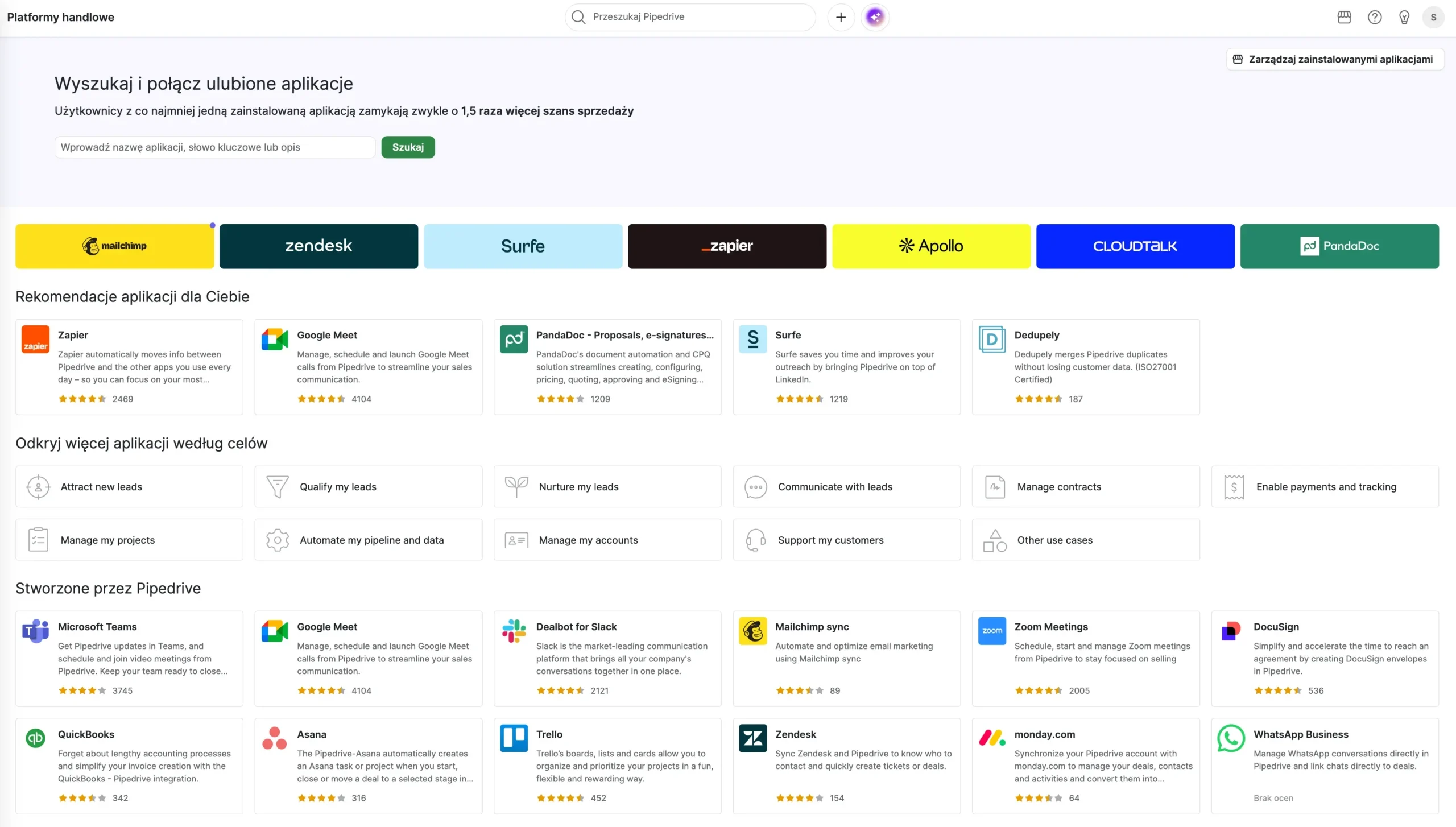
Task: Select Automate my pipeline and data
Action: pos(369,540)
